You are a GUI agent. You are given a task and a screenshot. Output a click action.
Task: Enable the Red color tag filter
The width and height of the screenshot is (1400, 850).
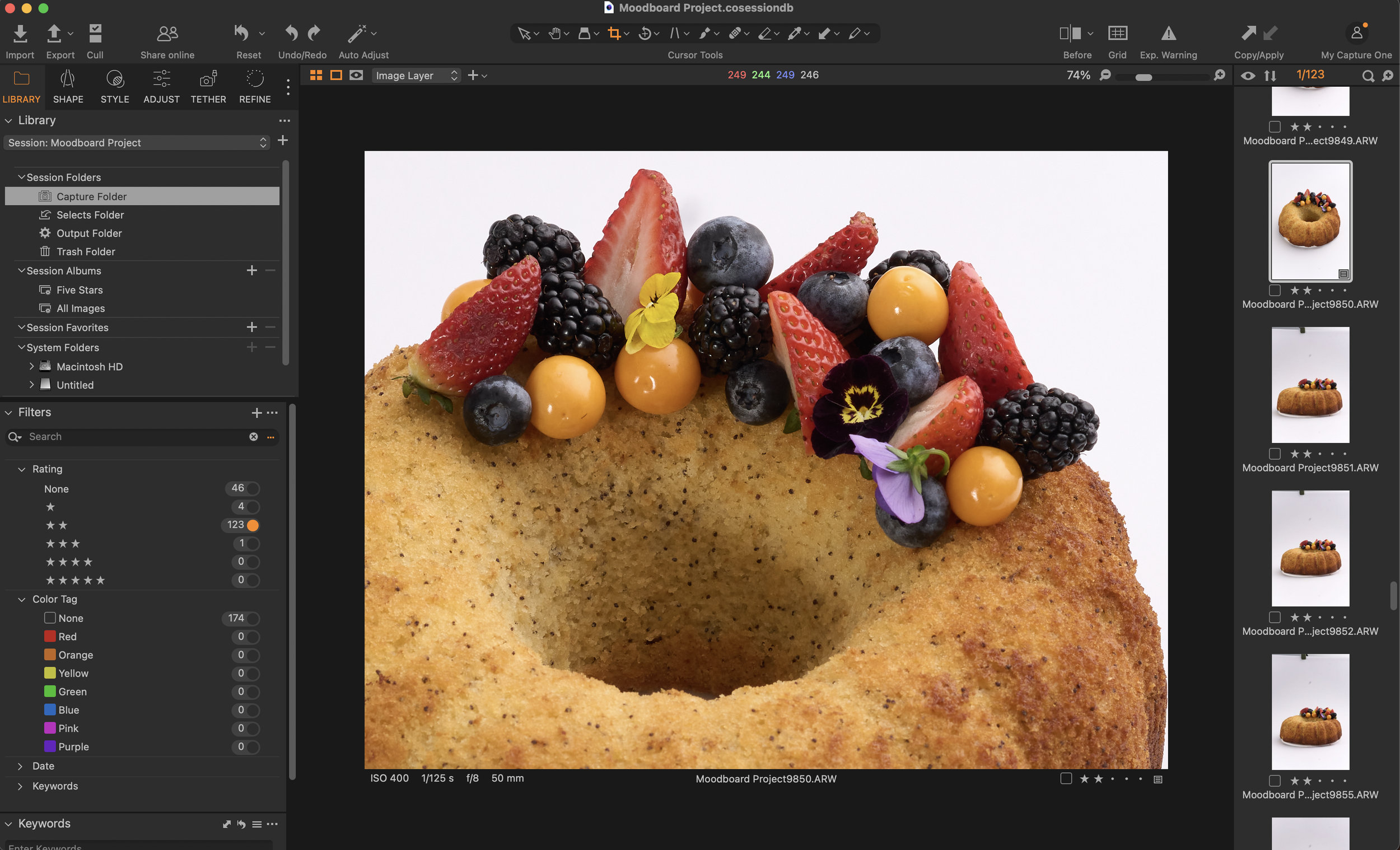pyautogui.click(x=253, y=636)
